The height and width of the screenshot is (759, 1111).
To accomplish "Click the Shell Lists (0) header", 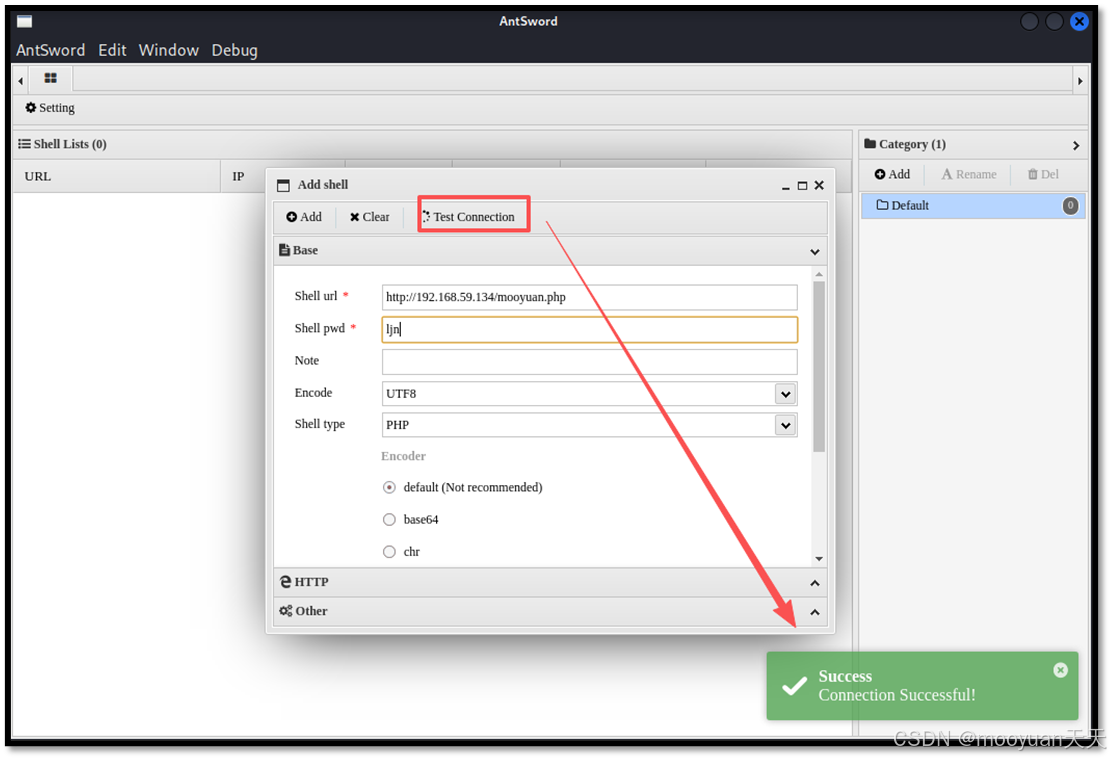I will tap(62, 144).
